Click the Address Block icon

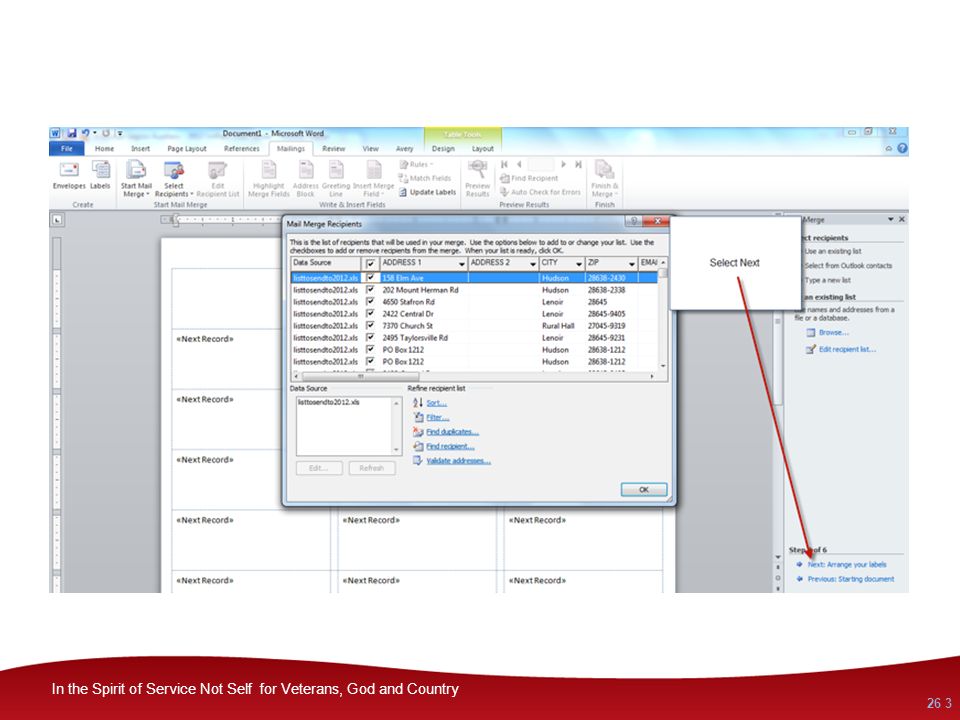pyautogui.click(x=306, y=179)
